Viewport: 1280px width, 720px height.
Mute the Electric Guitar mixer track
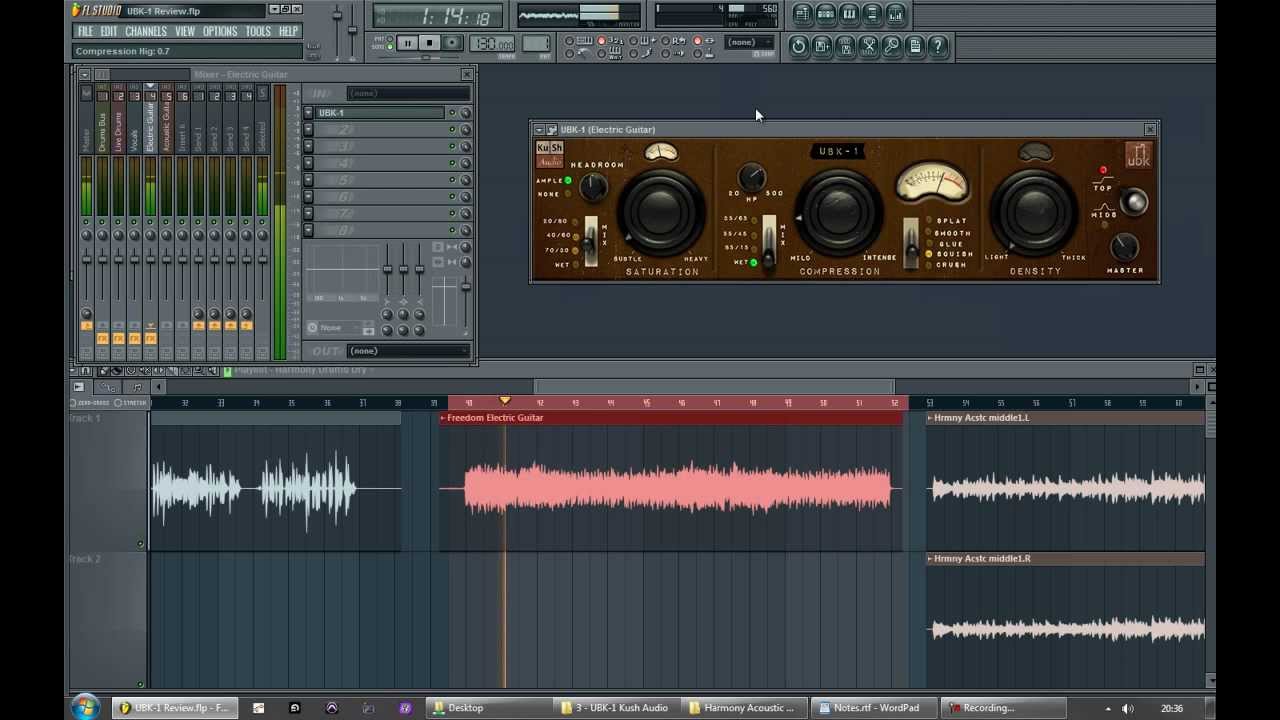[x=150, y=222]
